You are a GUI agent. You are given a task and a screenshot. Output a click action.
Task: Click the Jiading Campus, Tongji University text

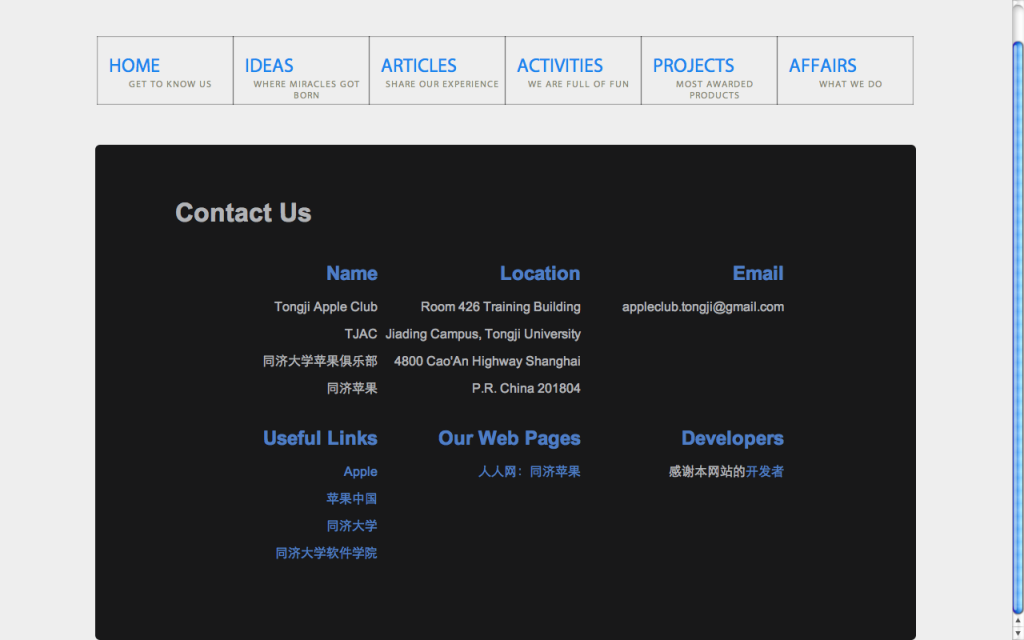coord(483,334)
